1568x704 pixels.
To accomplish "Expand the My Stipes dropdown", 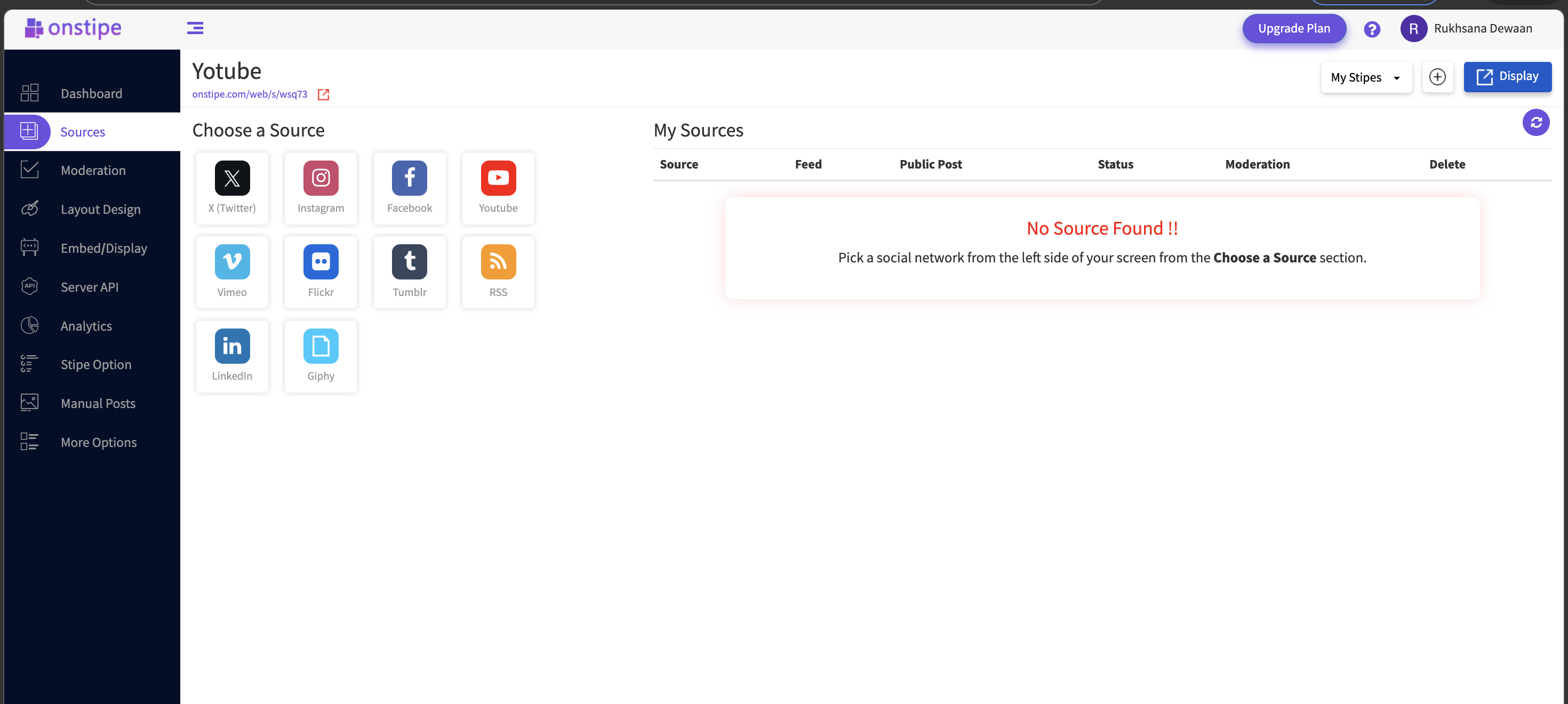I will [x=1365, y=77].
